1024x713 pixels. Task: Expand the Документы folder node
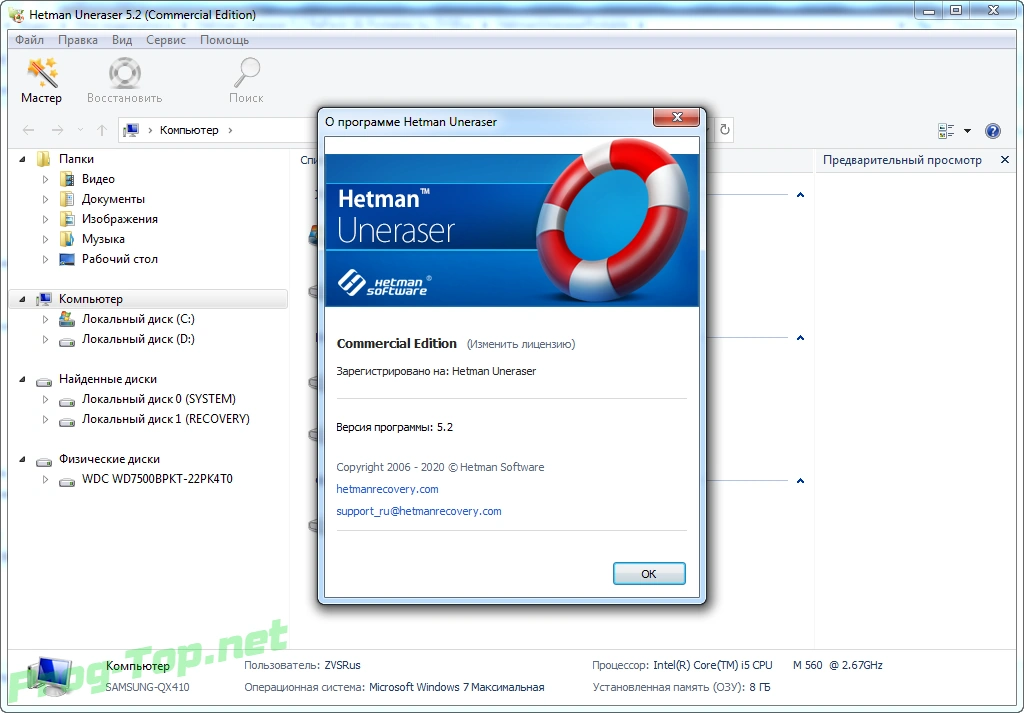[x=45, y=199]
